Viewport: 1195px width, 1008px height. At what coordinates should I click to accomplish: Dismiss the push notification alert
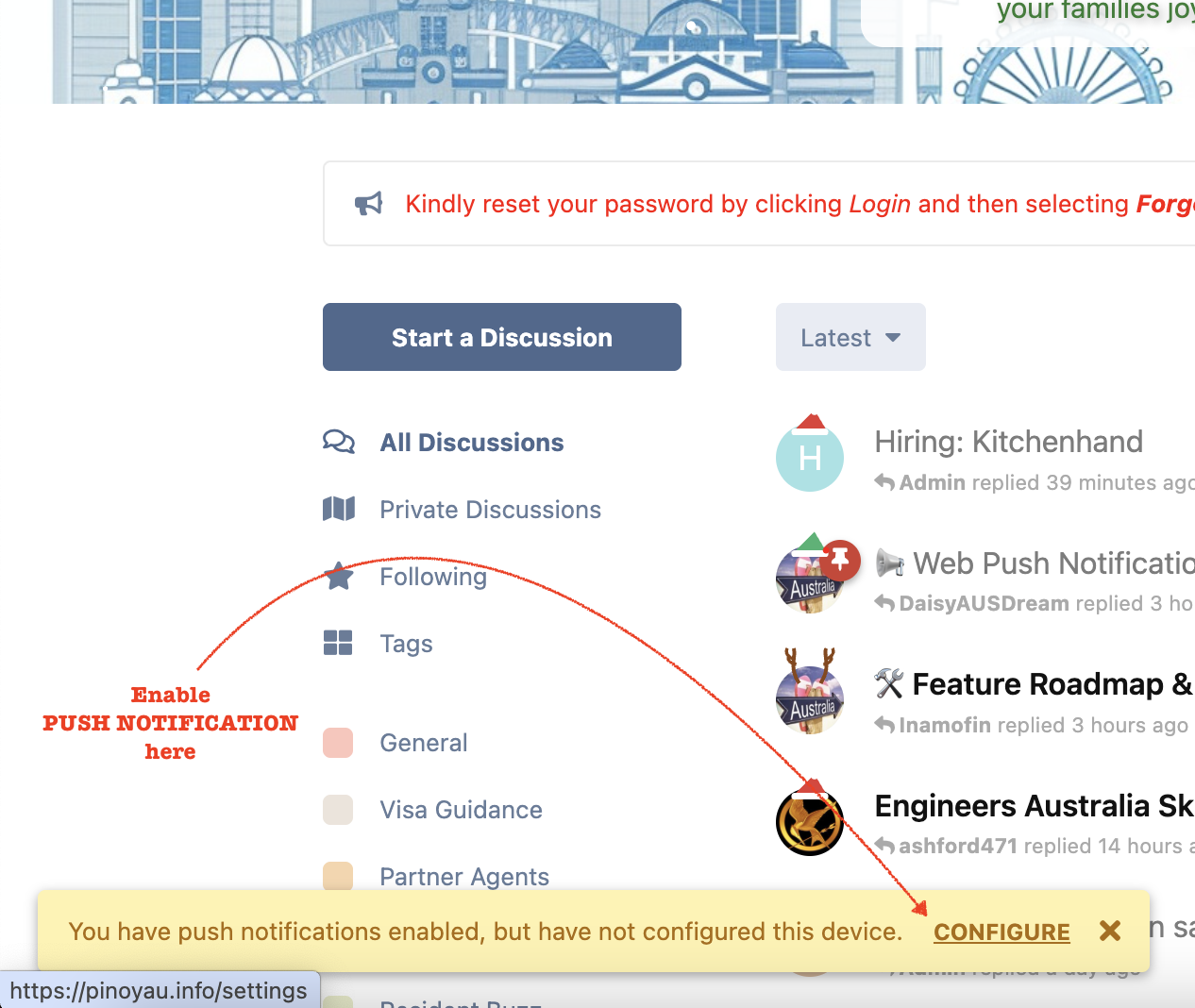point(1110,932)
